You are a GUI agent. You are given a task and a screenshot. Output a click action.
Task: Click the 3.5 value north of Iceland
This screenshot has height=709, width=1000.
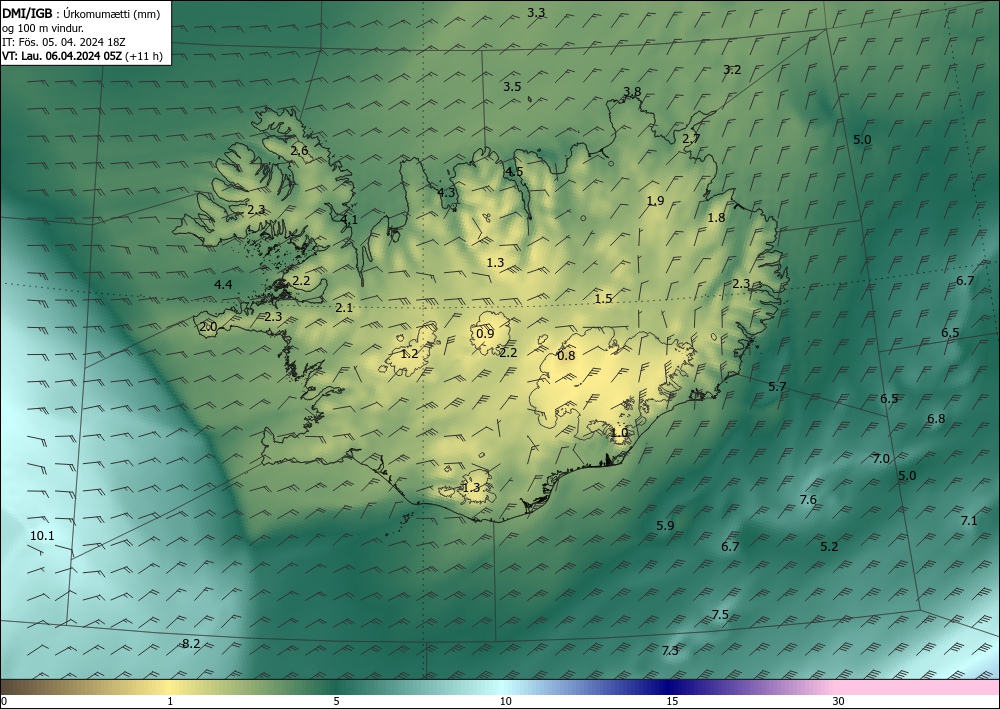[x=512, y=87]
